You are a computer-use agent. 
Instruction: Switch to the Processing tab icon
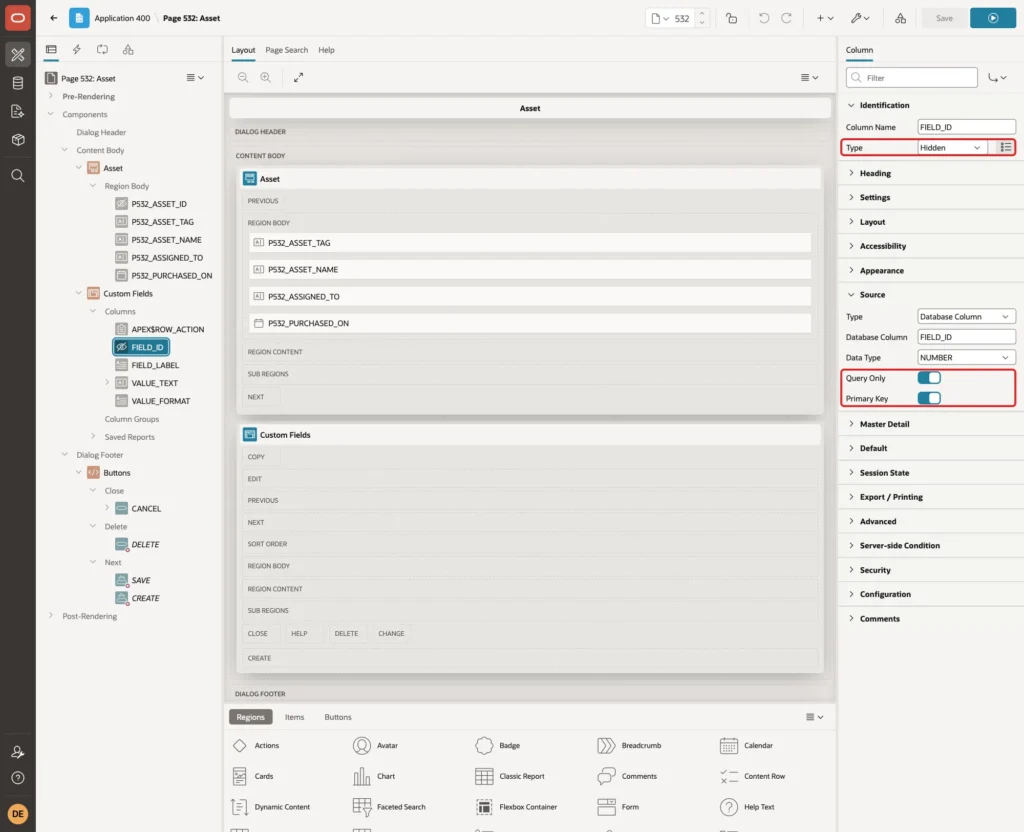102,50
